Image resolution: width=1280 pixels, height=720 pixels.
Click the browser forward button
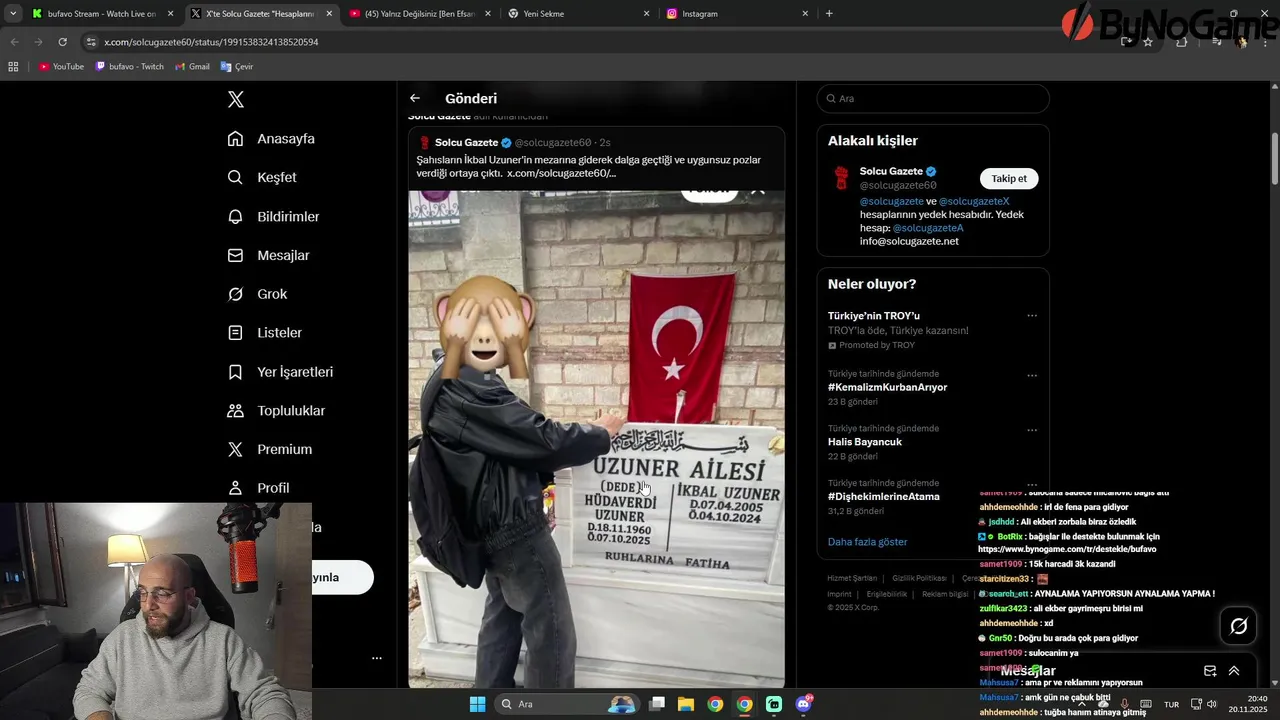(38, 42)
